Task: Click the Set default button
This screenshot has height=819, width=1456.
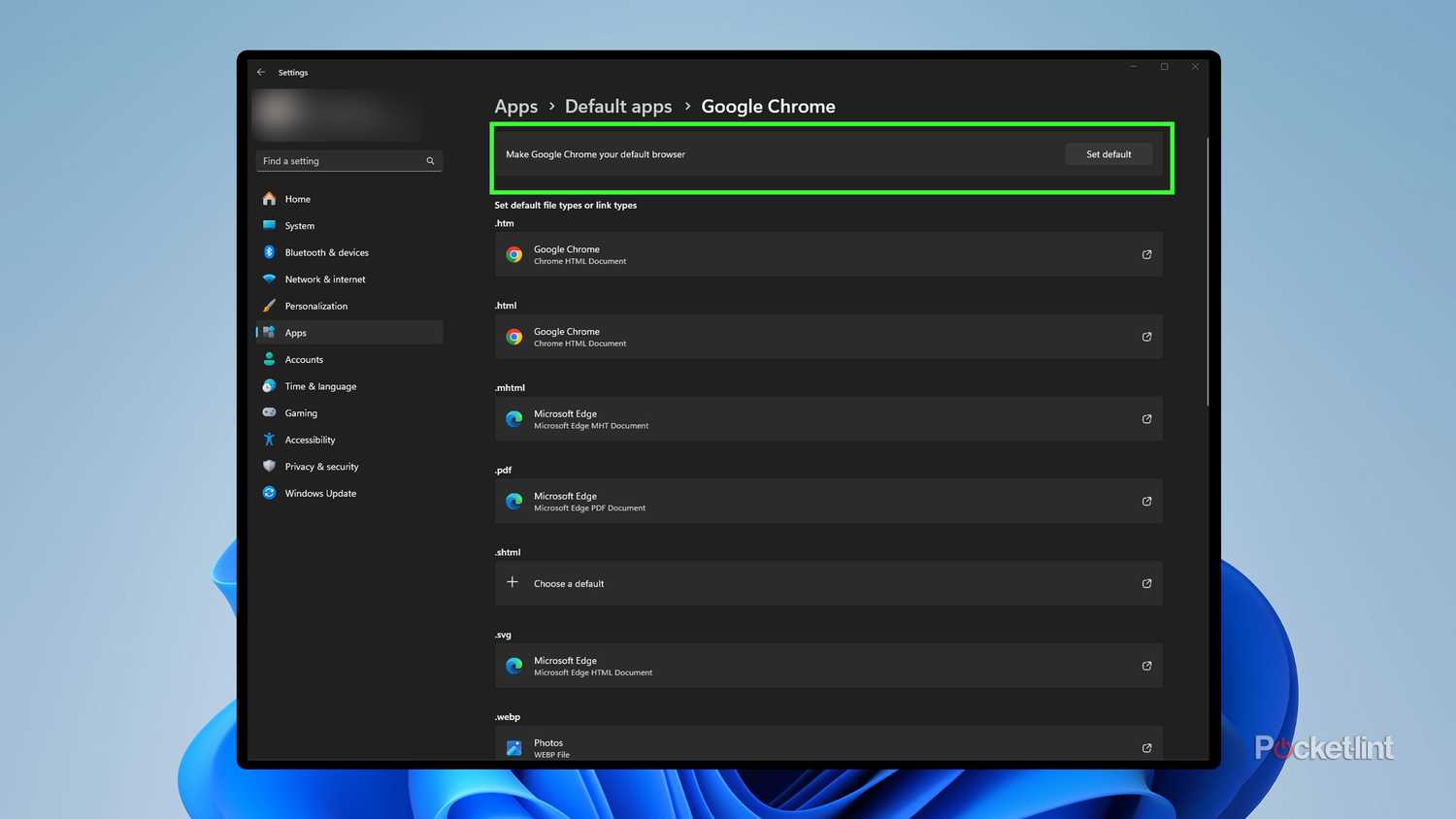Action: click(x=1108, y=154)
